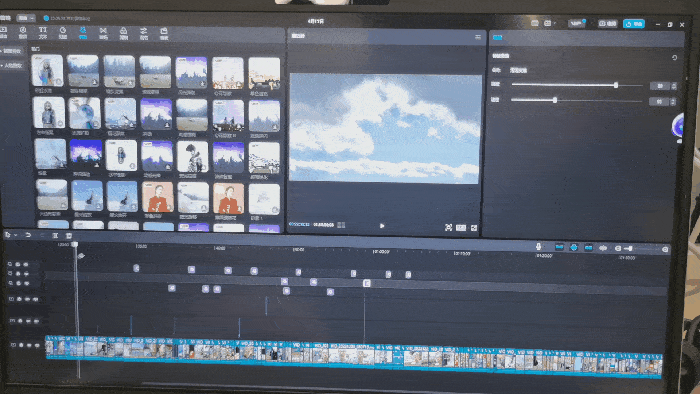
Task: Toggle lock on the topmost effect track
Action: [18, 264]
